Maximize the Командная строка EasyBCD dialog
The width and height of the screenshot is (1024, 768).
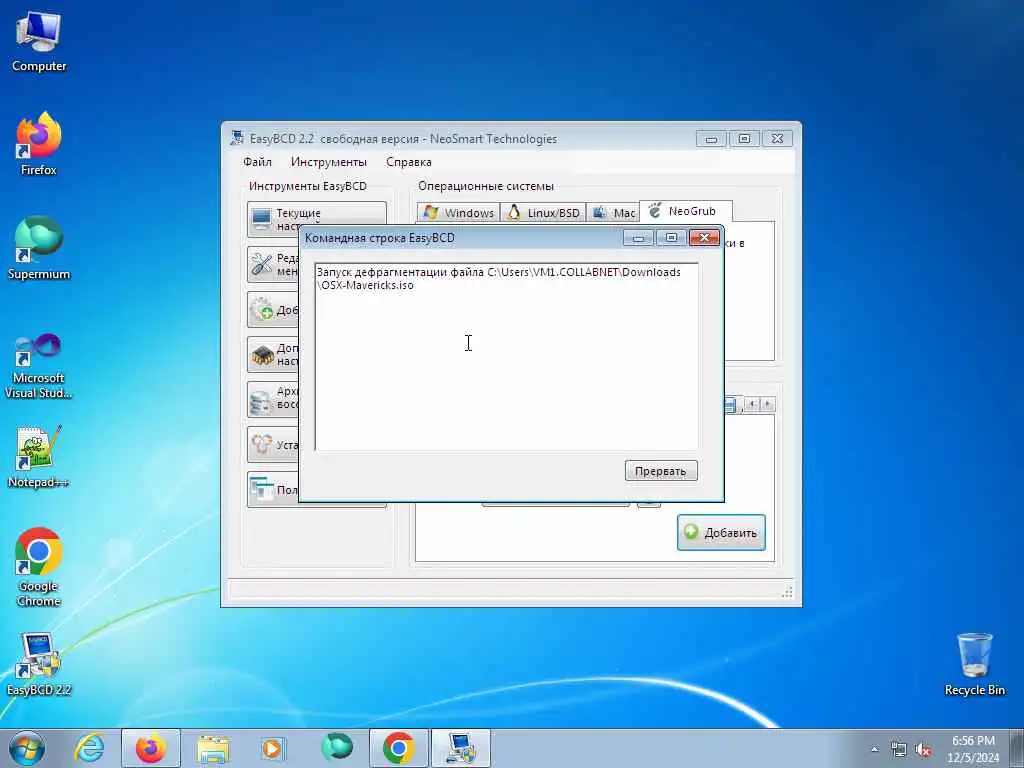(671, 238)
